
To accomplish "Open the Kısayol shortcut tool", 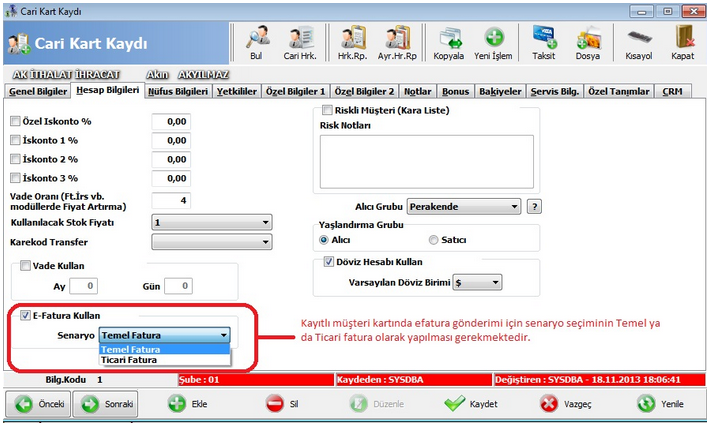I will [639, 43].
